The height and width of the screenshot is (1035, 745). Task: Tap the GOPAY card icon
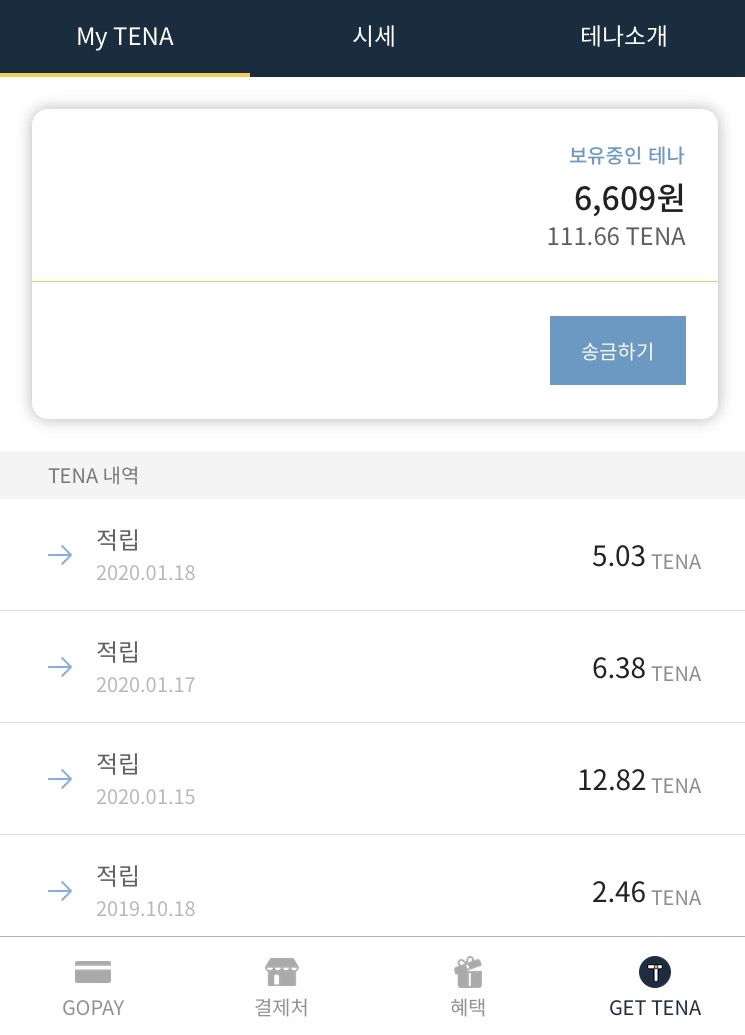pyautogui.click(x=93, y=971)
